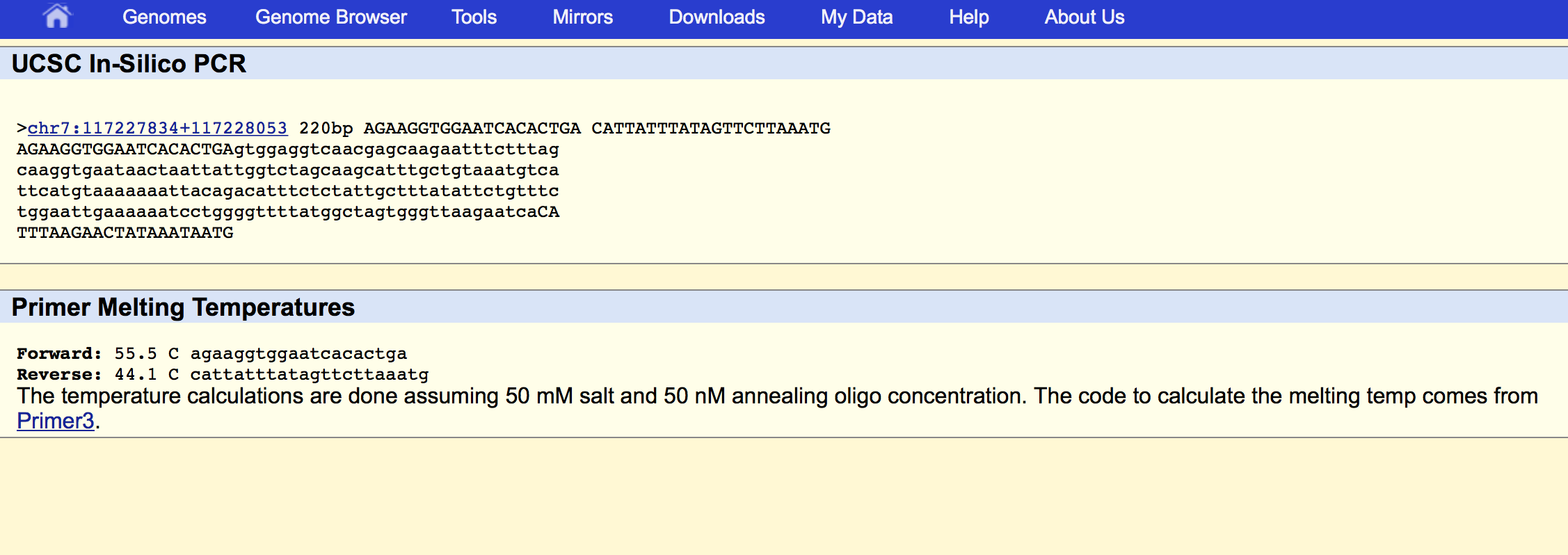The height and width of the screenshot is (555, 1568).
Task: Open the Tools menu
Action: tap(474, 17)
